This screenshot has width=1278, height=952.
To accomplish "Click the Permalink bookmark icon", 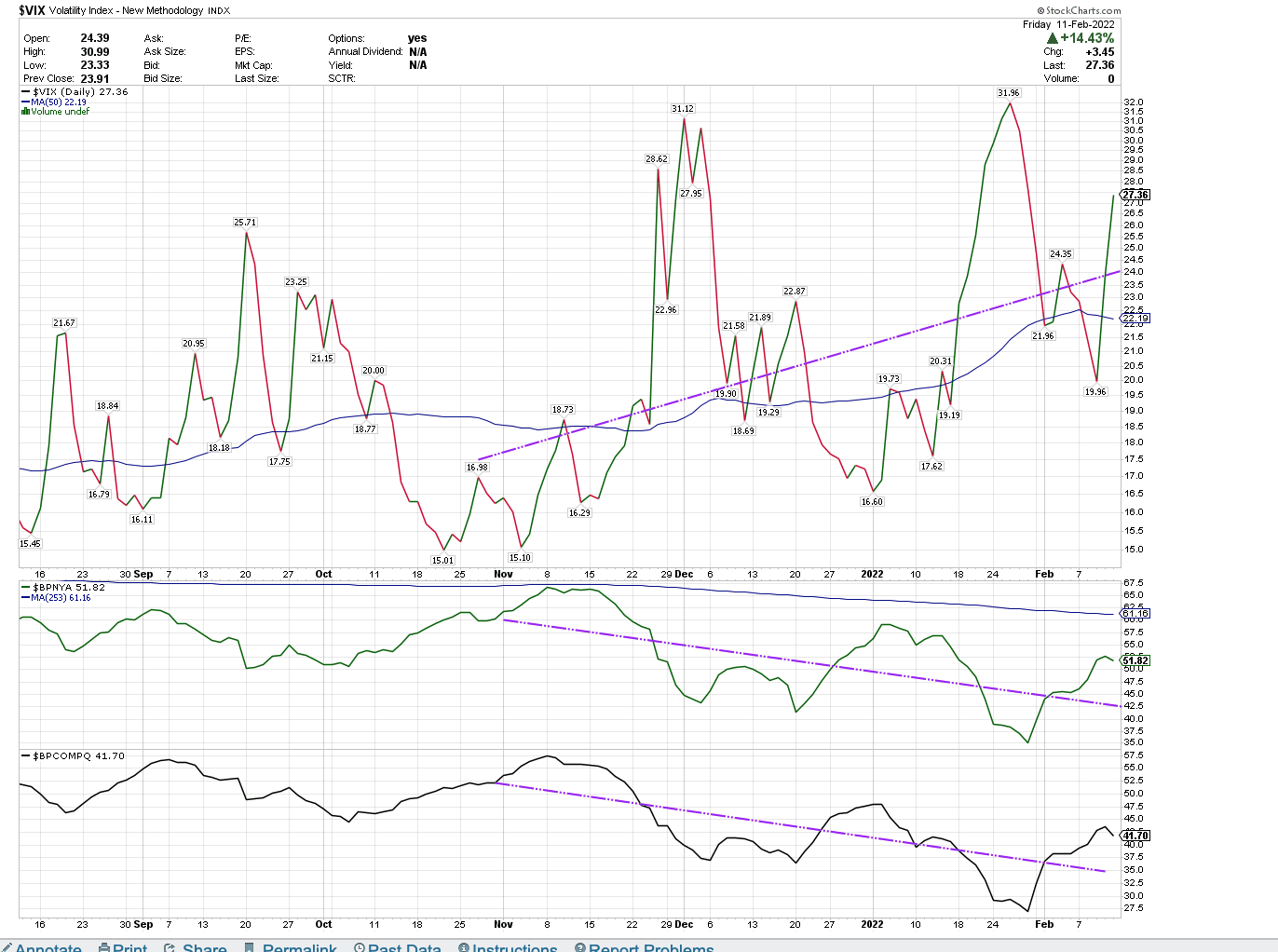I will (249, 947).
